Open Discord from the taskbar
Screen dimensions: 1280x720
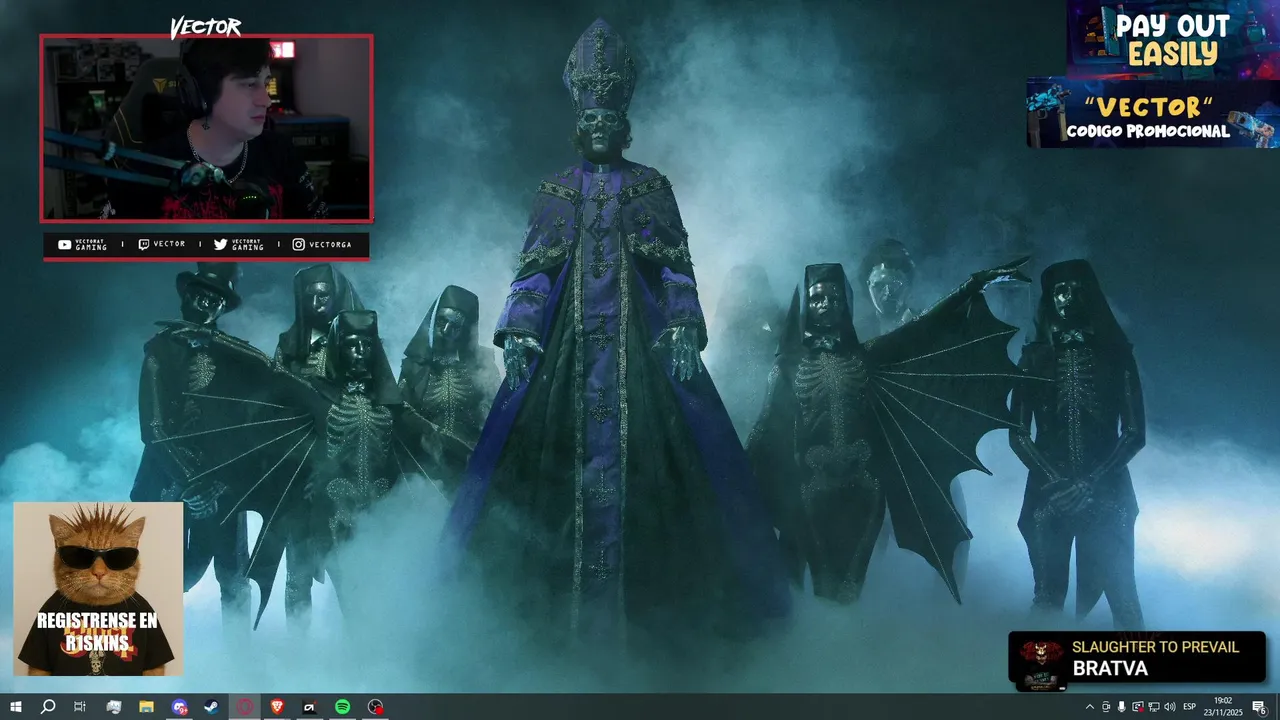pyautogui.click(x=179, y=707)
